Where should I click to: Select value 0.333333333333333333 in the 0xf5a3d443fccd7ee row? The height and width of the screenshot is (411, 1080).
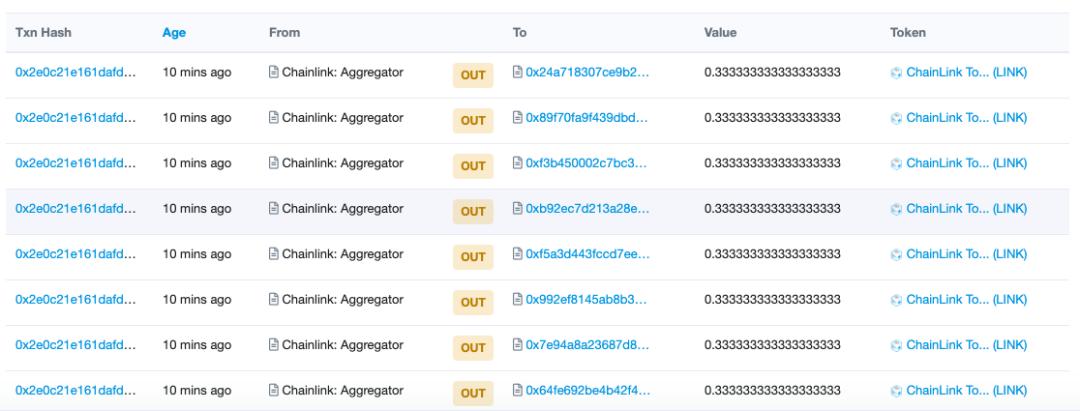tap(772, 253)
